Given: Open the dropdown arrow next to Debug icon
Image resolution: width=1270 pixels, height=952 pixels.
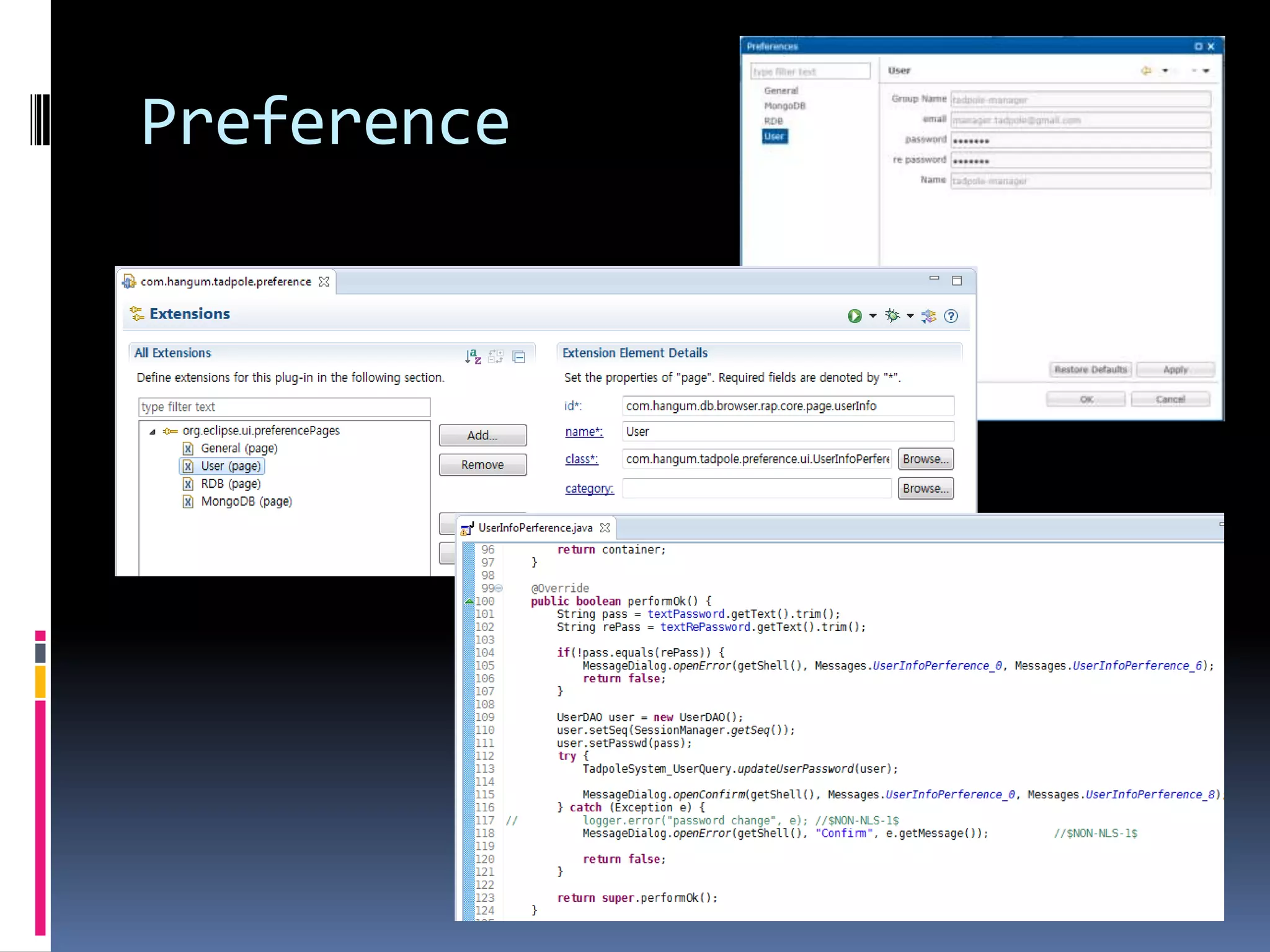Looking at the screenshot, I should point(910,316).
